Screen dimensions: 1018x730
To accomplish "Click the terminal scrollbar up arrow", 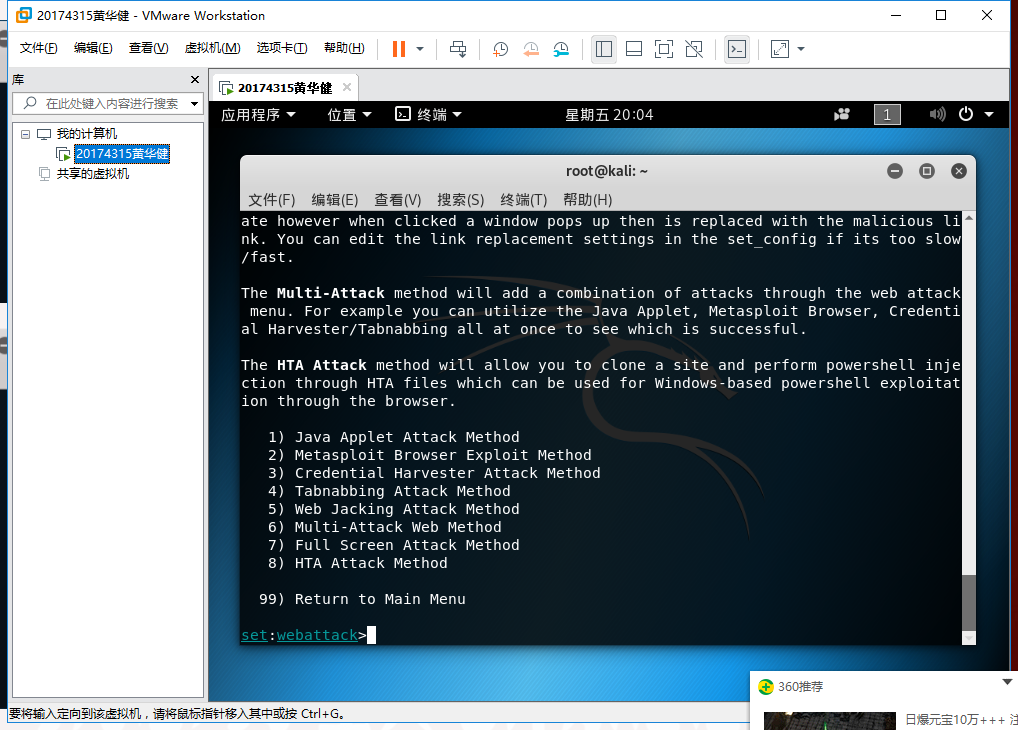I will click(969, 218).
